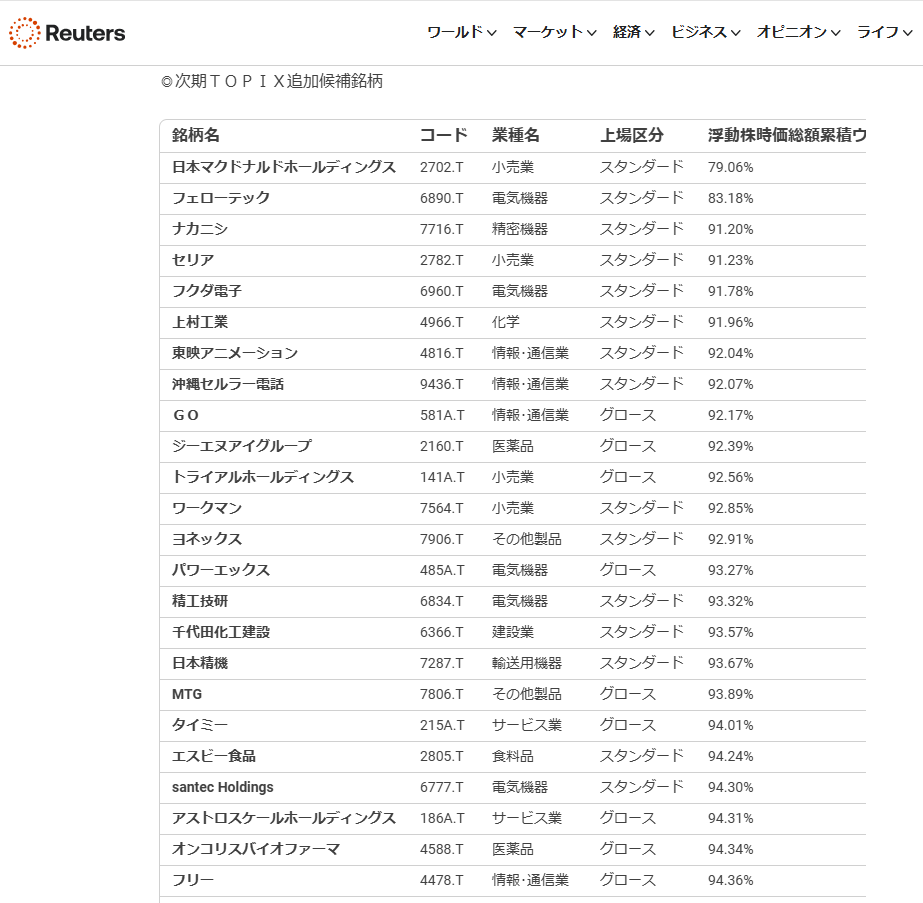Click the 業種名 column header
Image resolution: width=923 pixels, height=903 pixels.
516,135
